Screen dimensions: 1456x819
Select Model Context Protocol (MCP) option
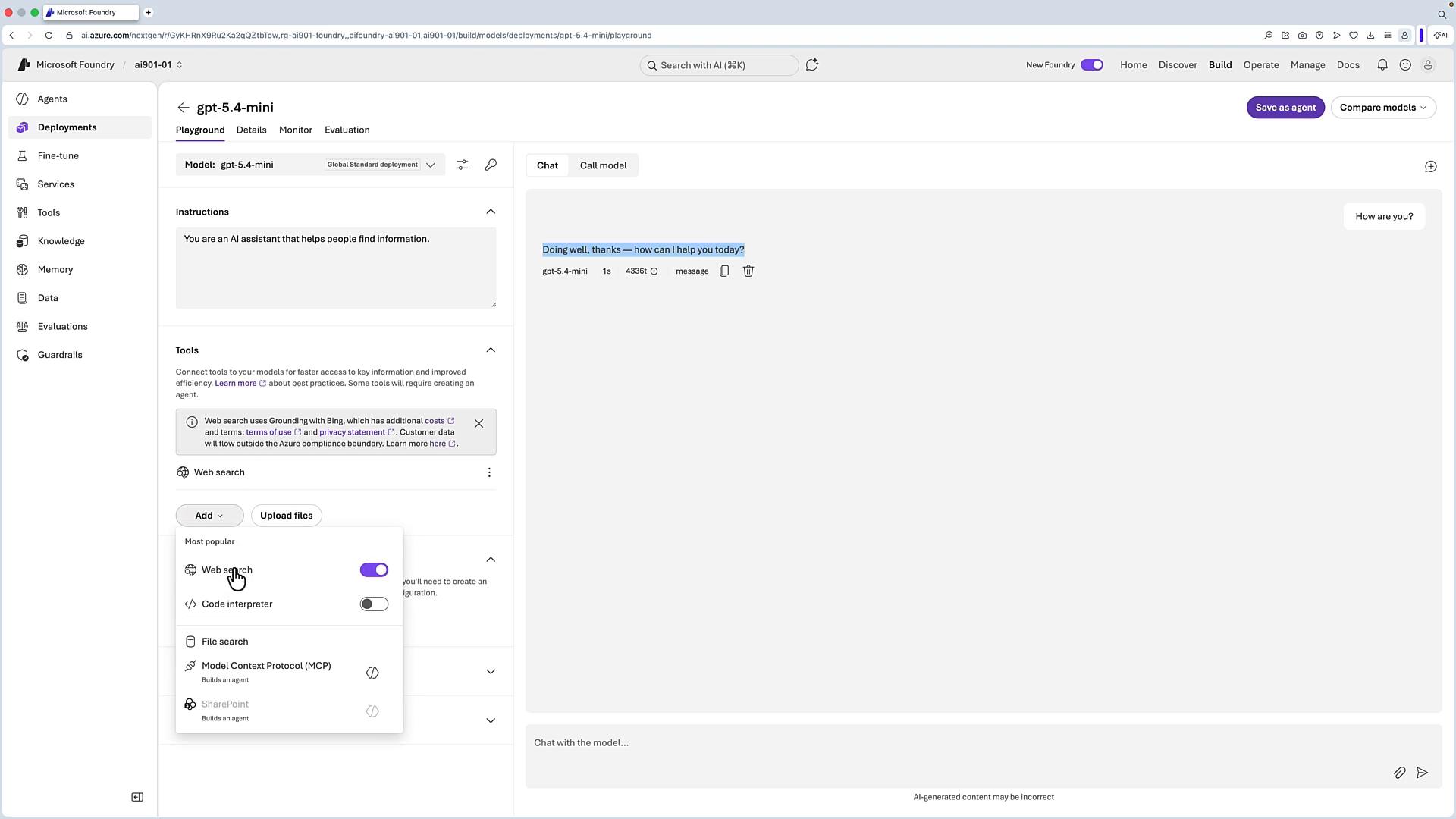[289, 672]
